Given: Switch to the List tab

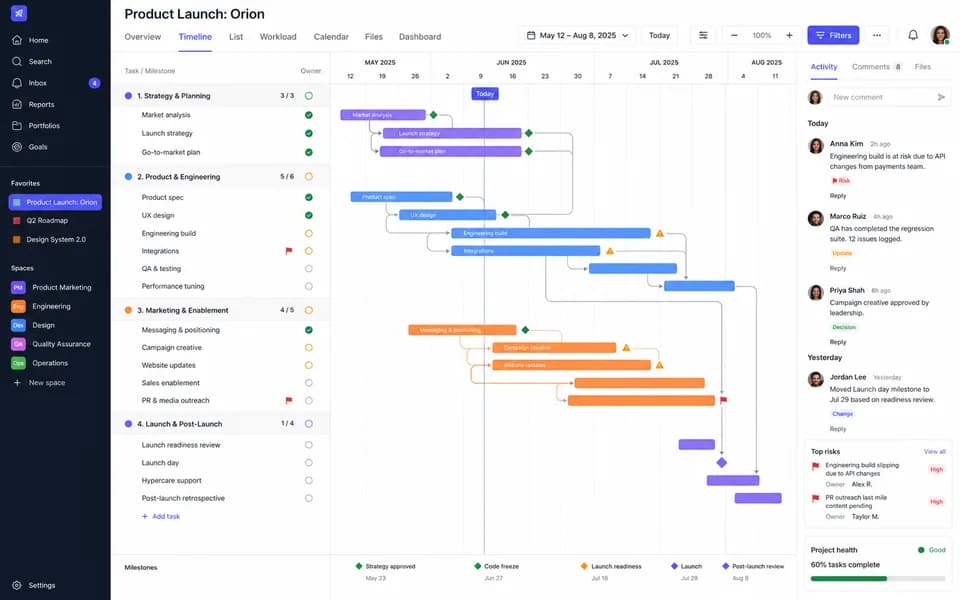Looking at the screenshot, I should pos(236,37).
